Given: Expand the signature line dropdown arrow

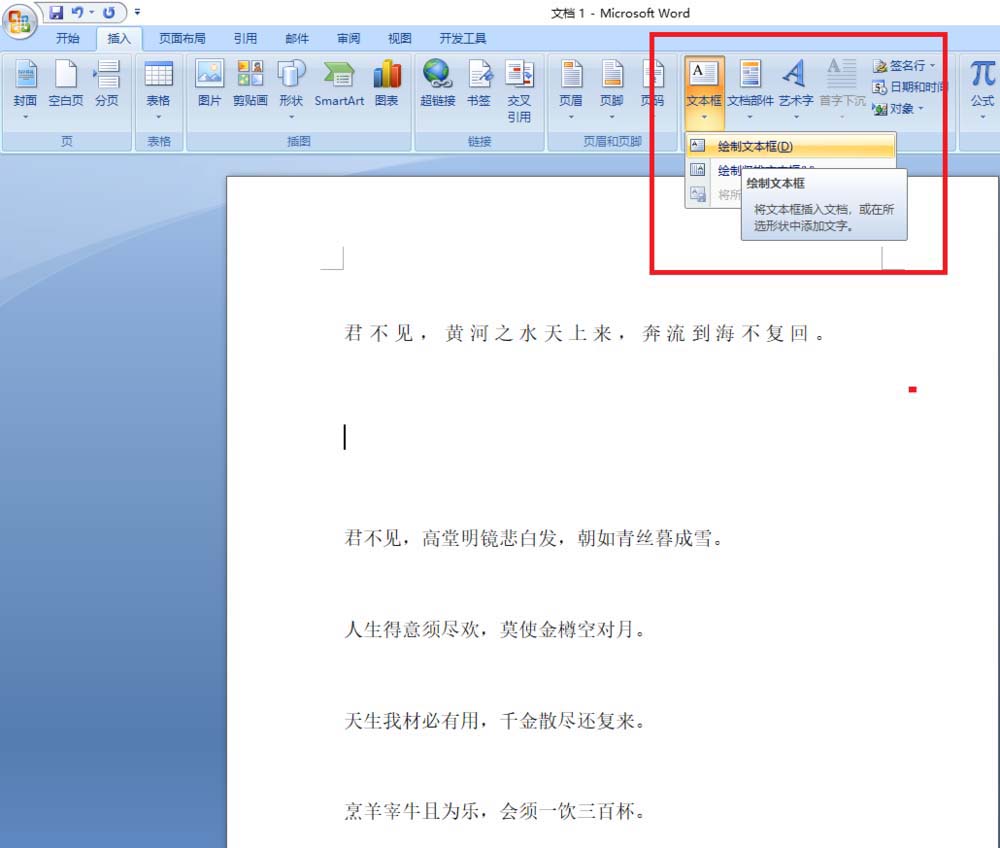Looking at the screenshot, I should coord(932,66).
